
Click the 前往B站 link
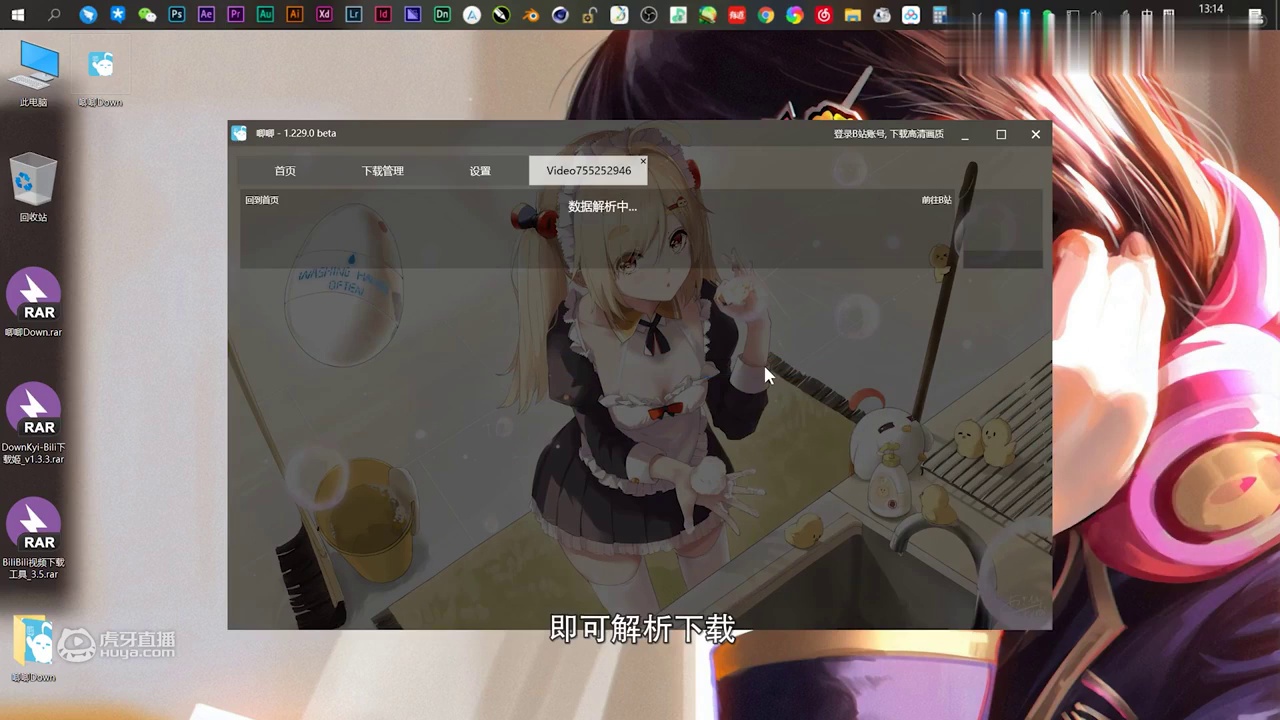pyautogui.click(x=936, y=200)
